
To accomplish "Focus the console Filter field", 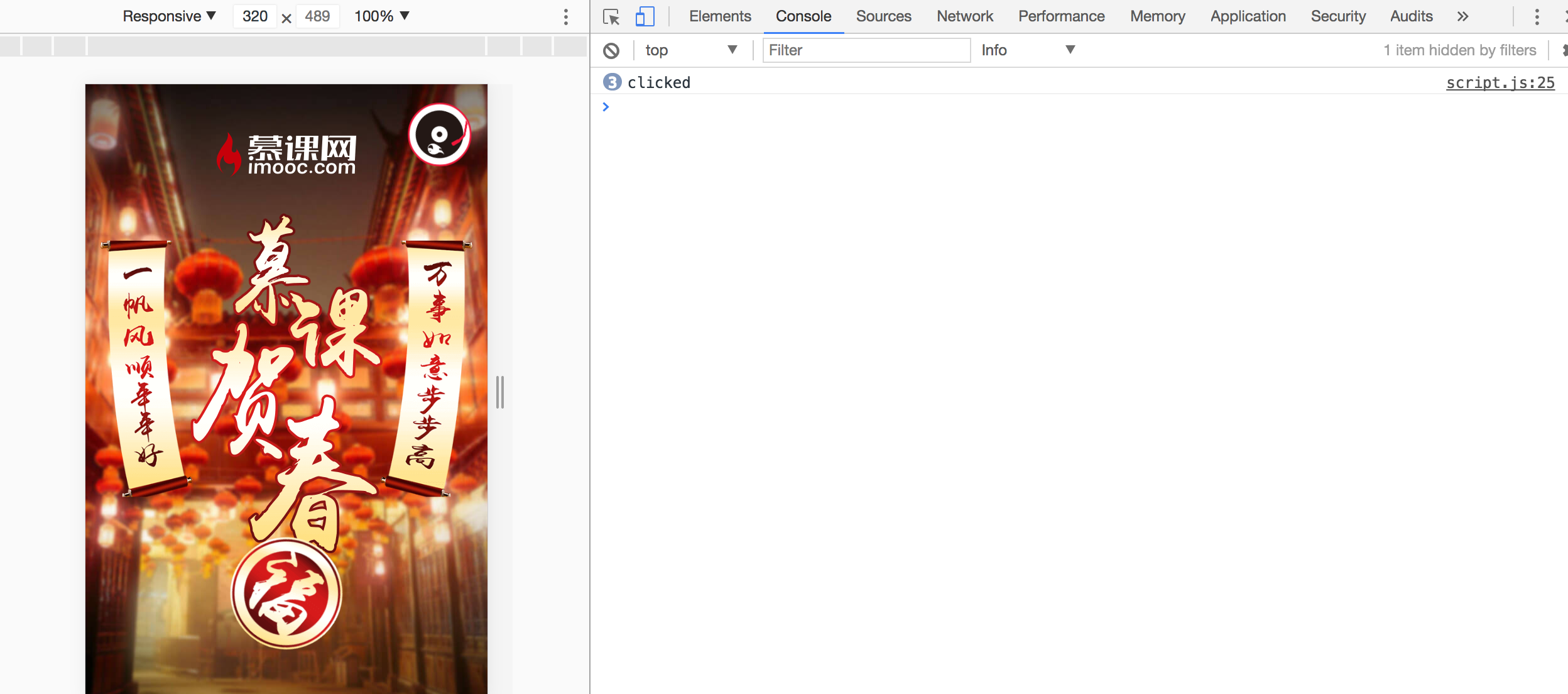I will click(x=866, y=50).
